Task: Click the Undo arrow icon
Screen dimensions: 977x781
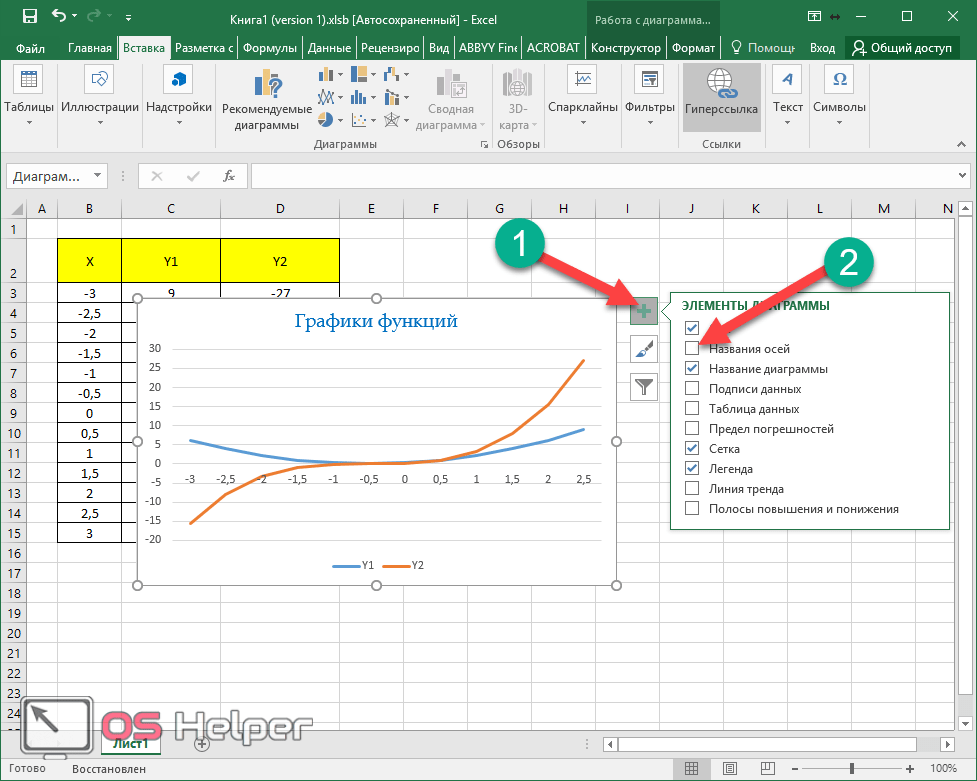Action: 60,17
